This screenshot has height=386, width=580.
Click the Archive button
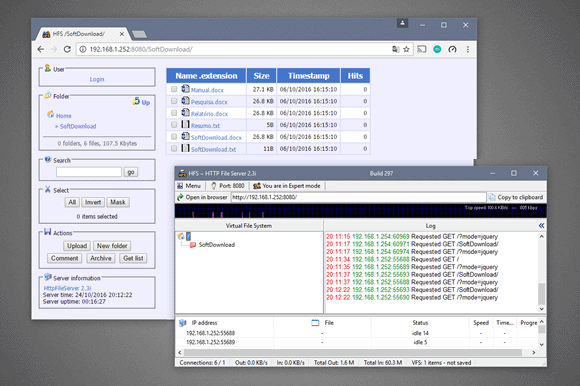(x=101, y=258)
